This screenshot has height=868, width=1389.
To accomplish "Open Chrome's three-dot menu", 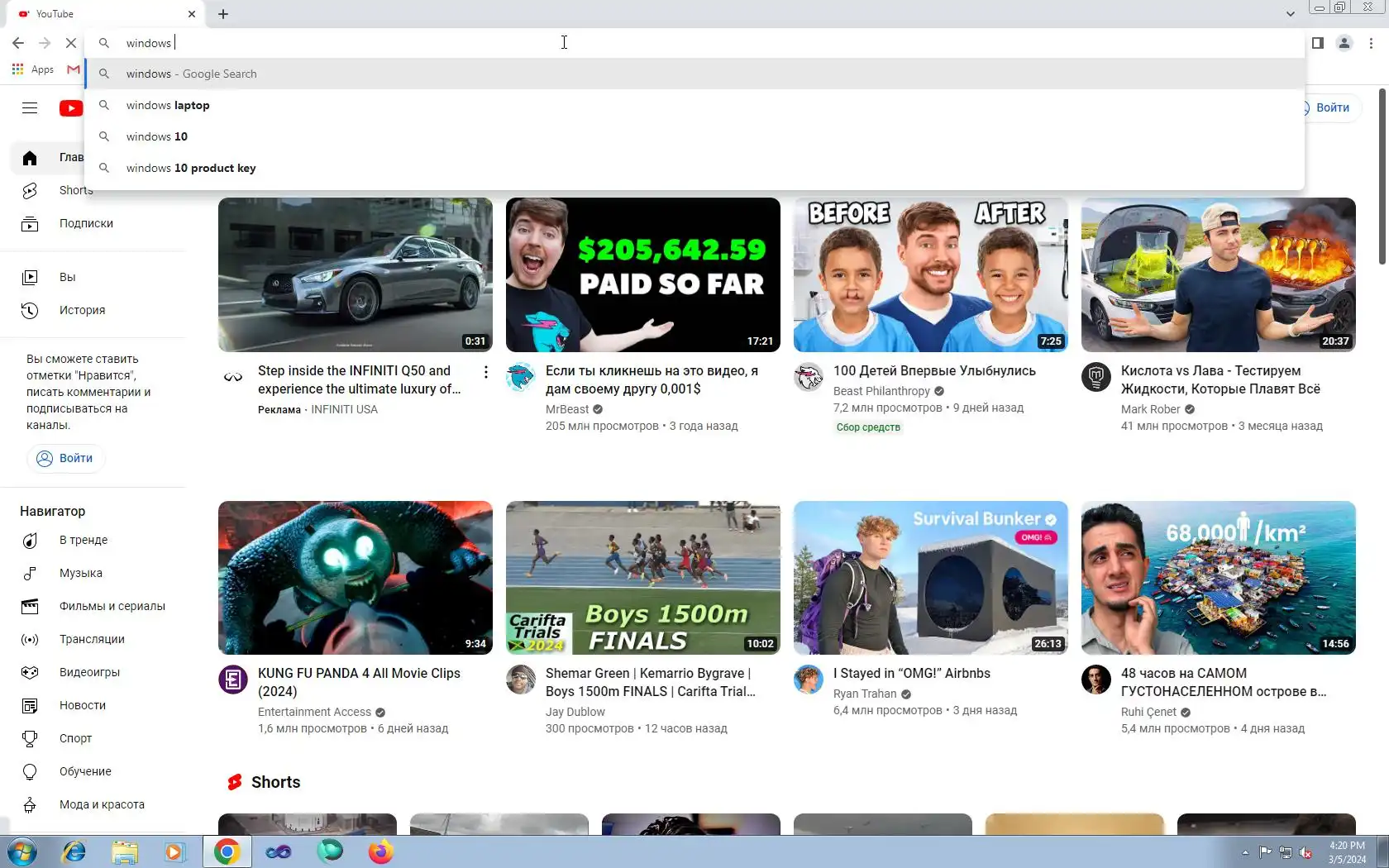I will 1371,43.
